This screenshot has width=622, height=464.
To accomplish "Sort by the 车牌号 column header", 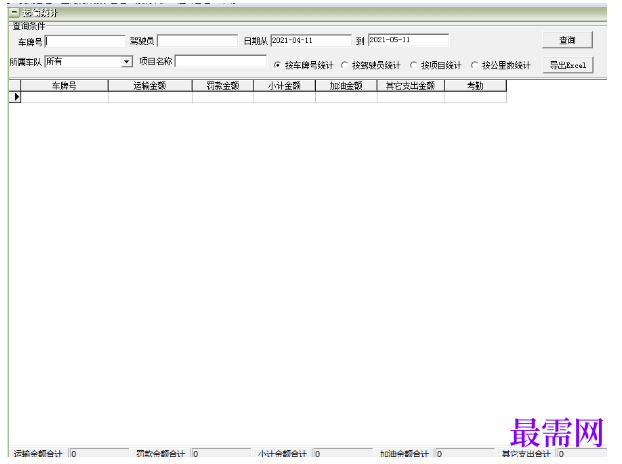I will point(65,85).
